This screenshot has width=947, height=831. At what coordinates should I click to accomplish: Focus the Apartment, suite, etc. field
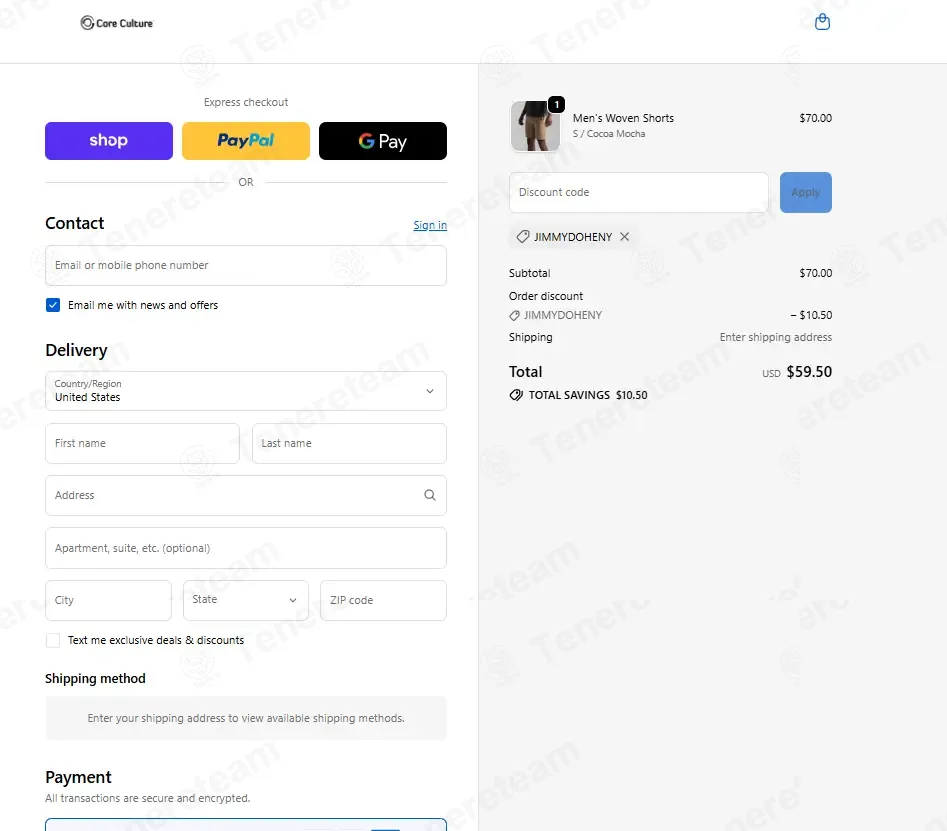click(x=246, y=548)
